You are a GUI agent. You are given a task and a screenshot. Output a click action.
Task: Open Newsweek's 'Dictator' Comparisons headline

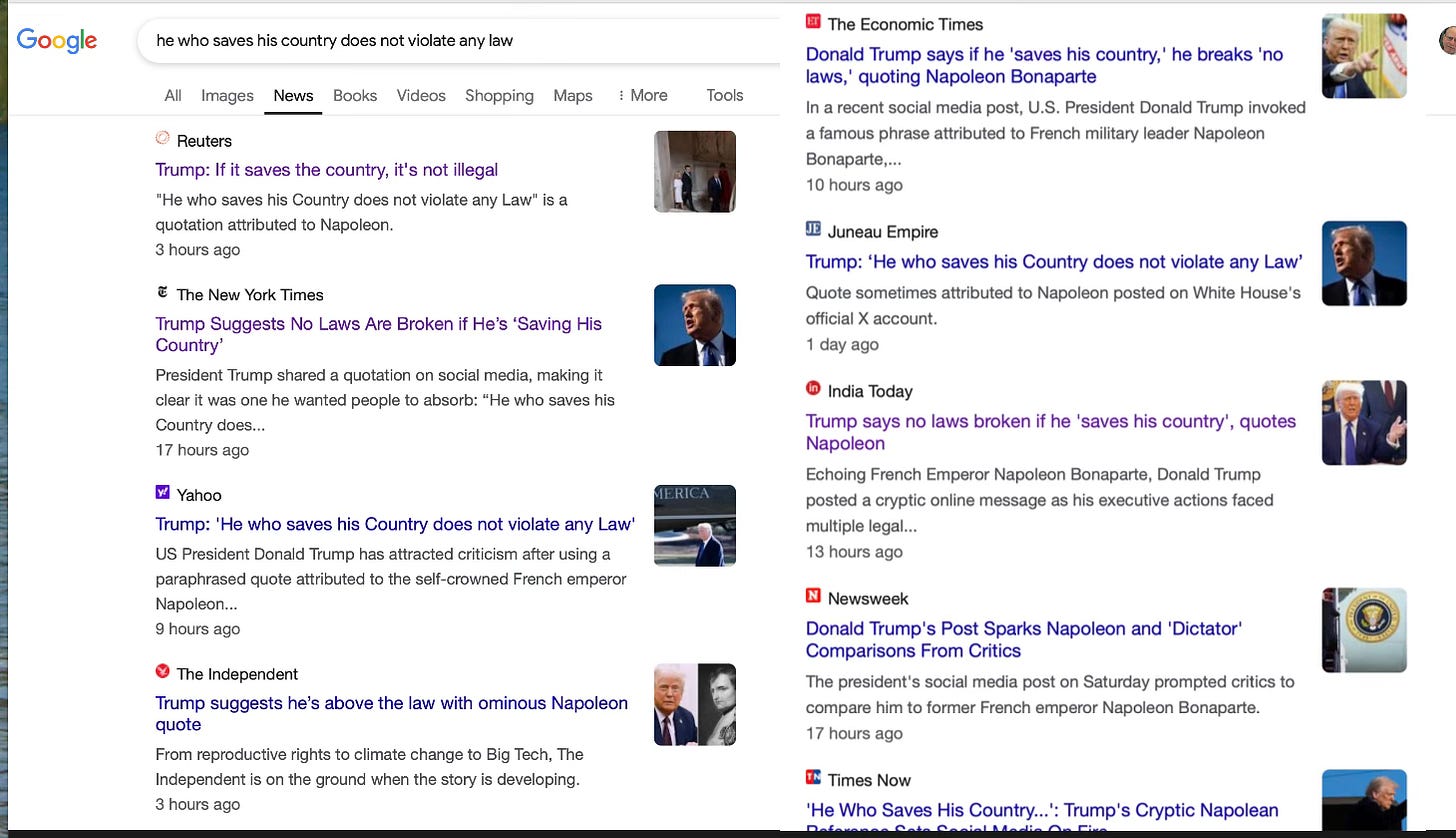1024,639
